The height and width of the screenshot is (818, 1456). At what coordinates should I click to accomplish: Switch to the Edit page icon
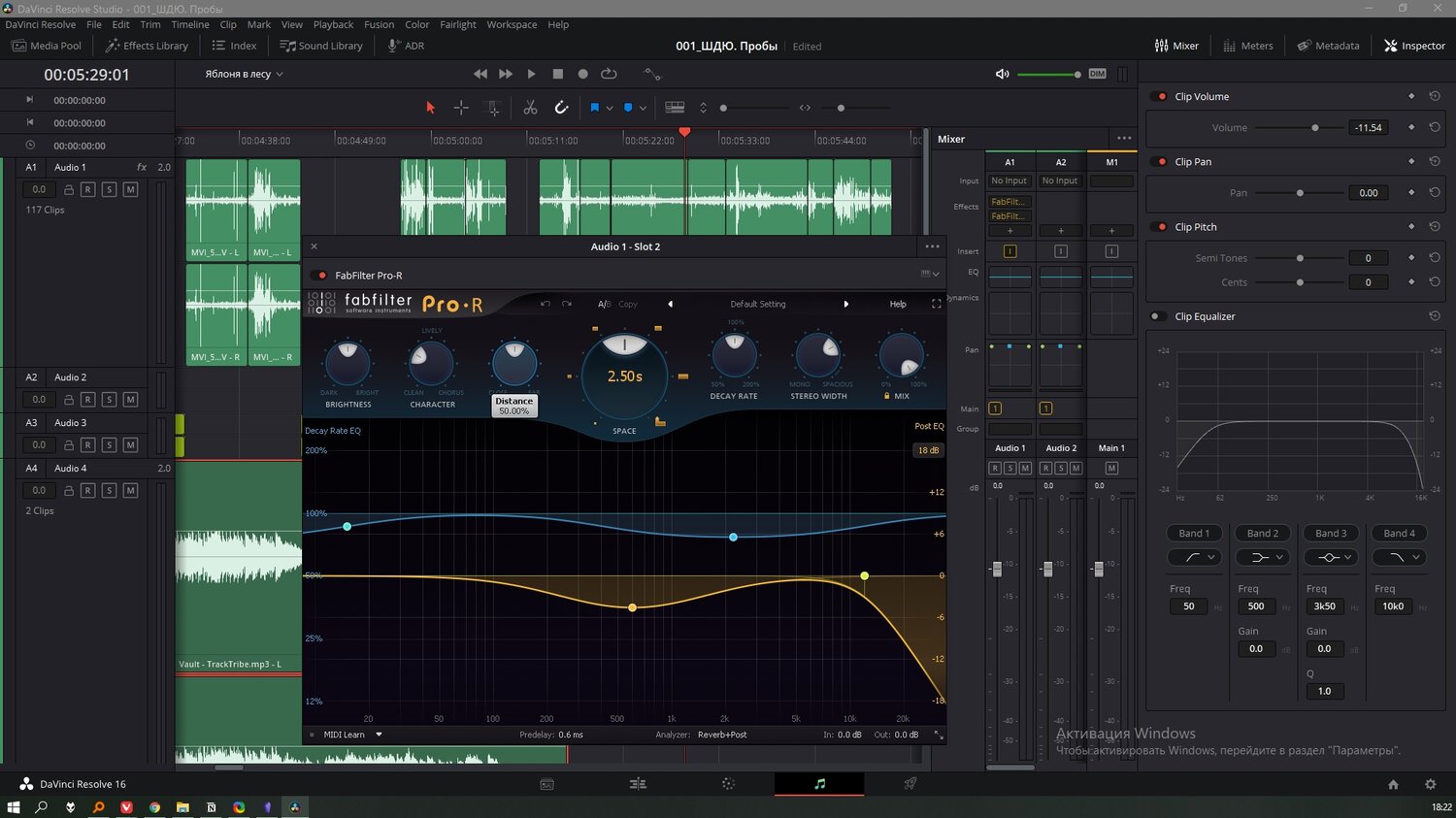[x=638, y=784]
